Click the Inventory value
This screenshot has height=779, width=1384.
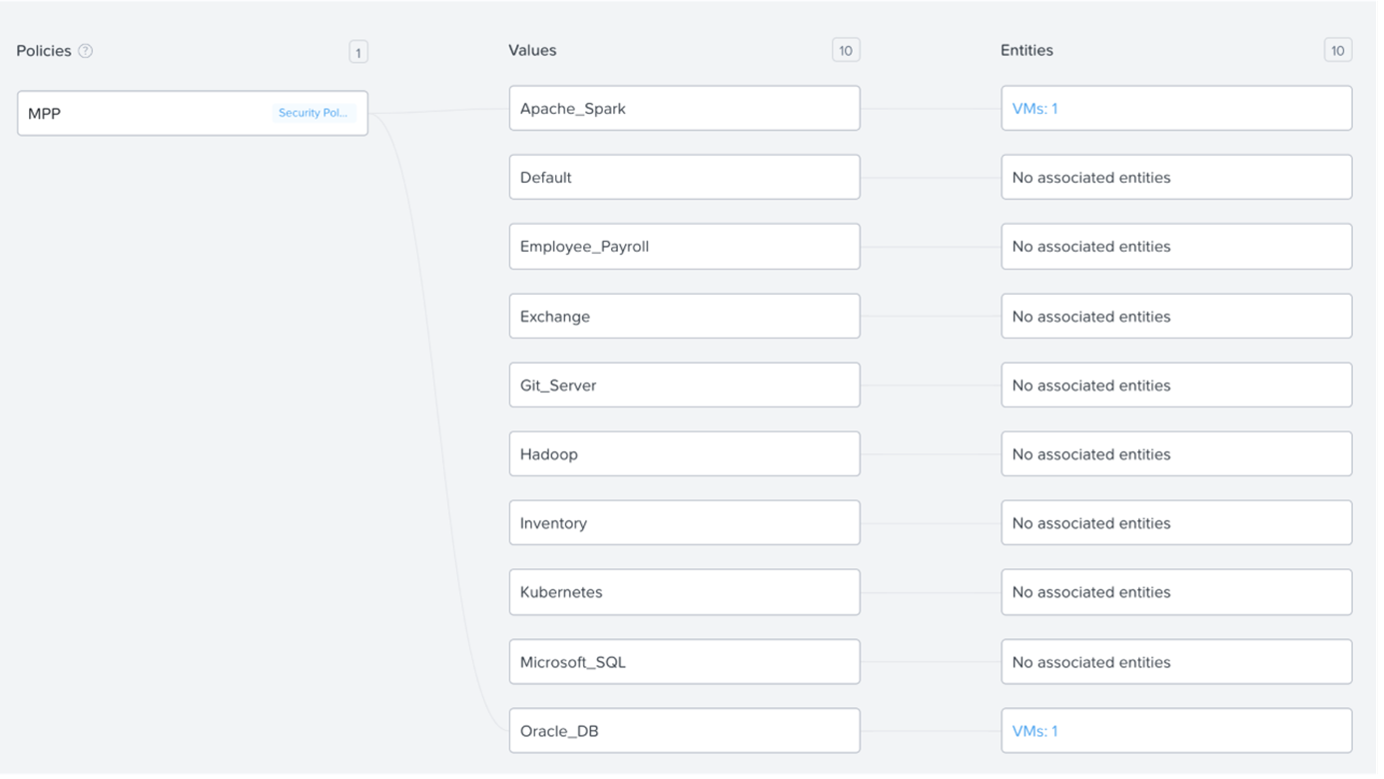684,523
